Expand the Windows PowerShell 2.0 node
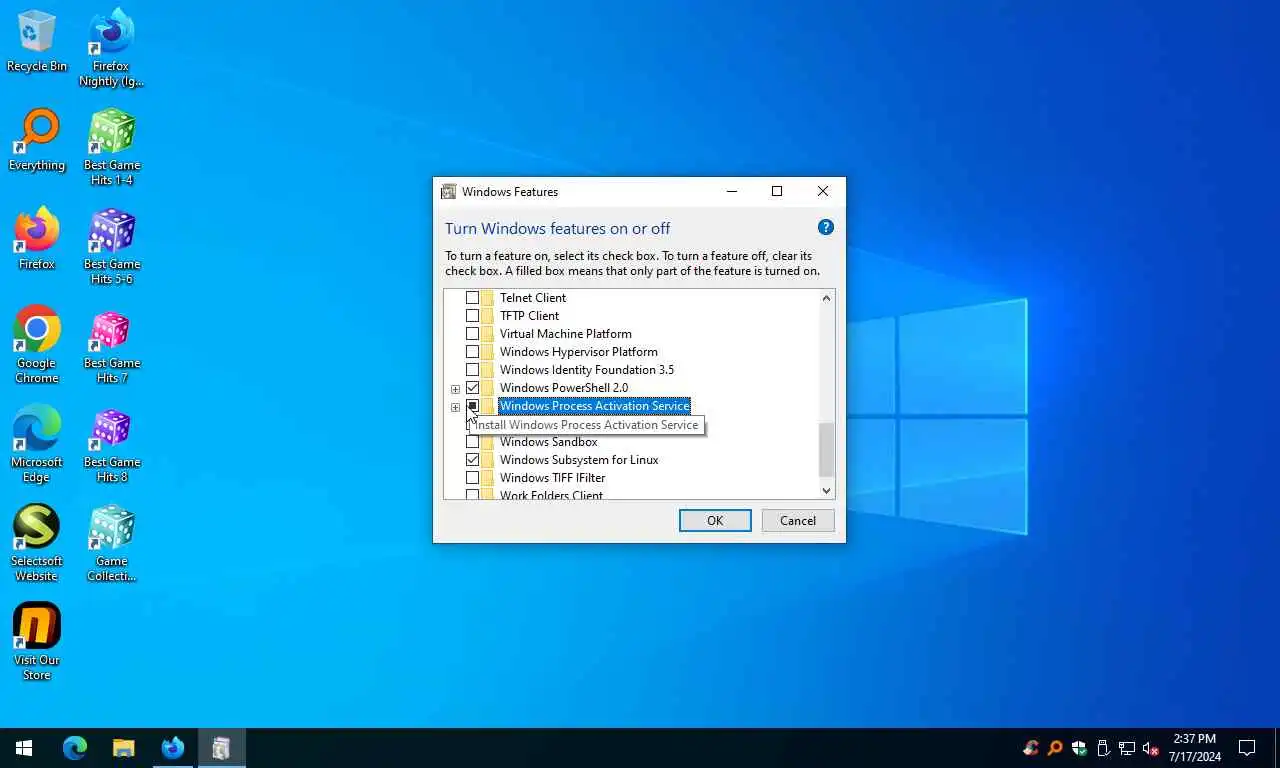Viewport: 1280px width, 768px height. tap(455, 389)
